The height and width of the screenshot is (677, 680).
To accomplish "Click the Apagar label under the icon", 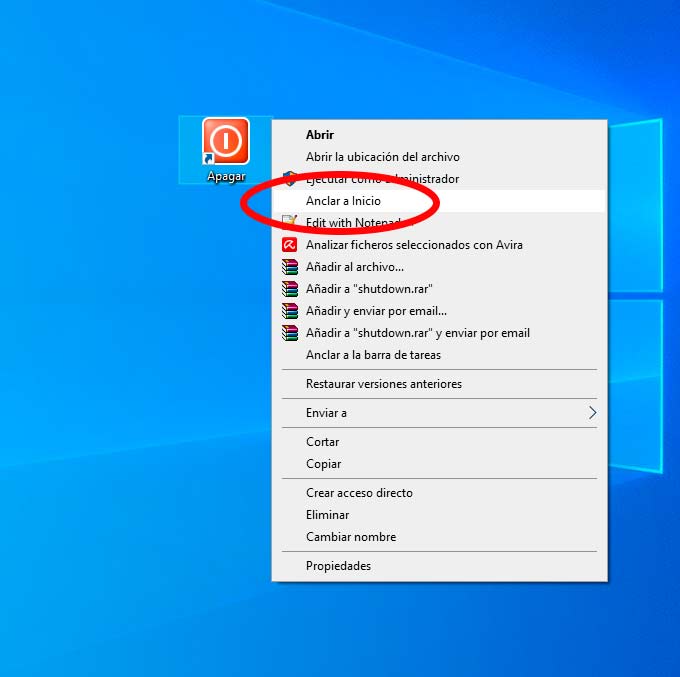I will [226, 177].
